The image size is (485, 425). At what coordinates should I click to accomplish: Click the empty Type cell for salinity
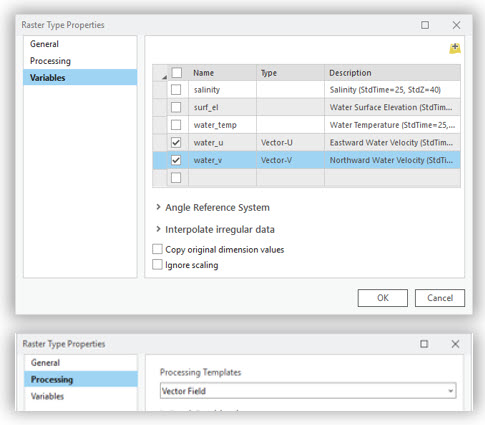coord(290,90)
